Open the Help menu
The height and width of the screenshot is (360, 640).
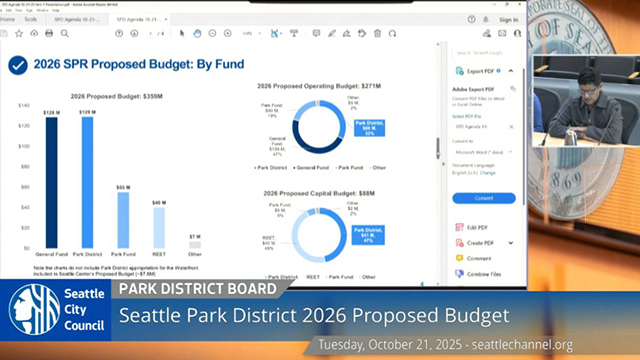click(56, 10)
